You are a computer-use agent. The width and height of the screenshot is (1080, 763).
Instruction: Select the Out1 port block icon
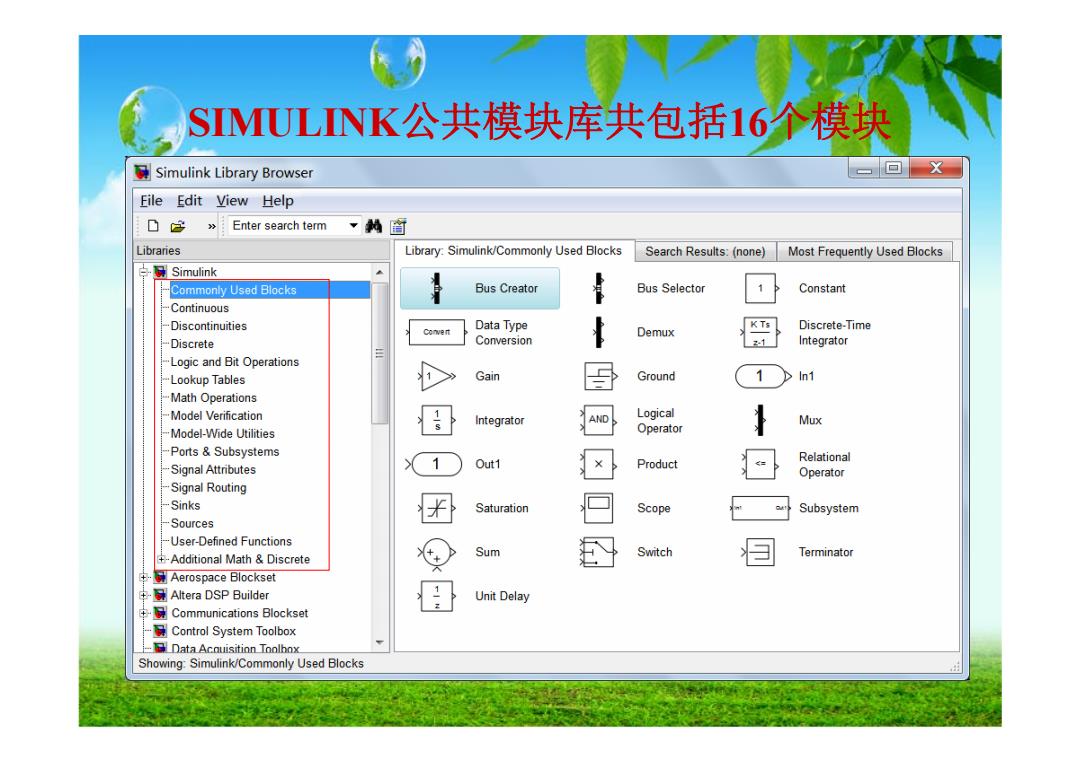coord(434,464)
